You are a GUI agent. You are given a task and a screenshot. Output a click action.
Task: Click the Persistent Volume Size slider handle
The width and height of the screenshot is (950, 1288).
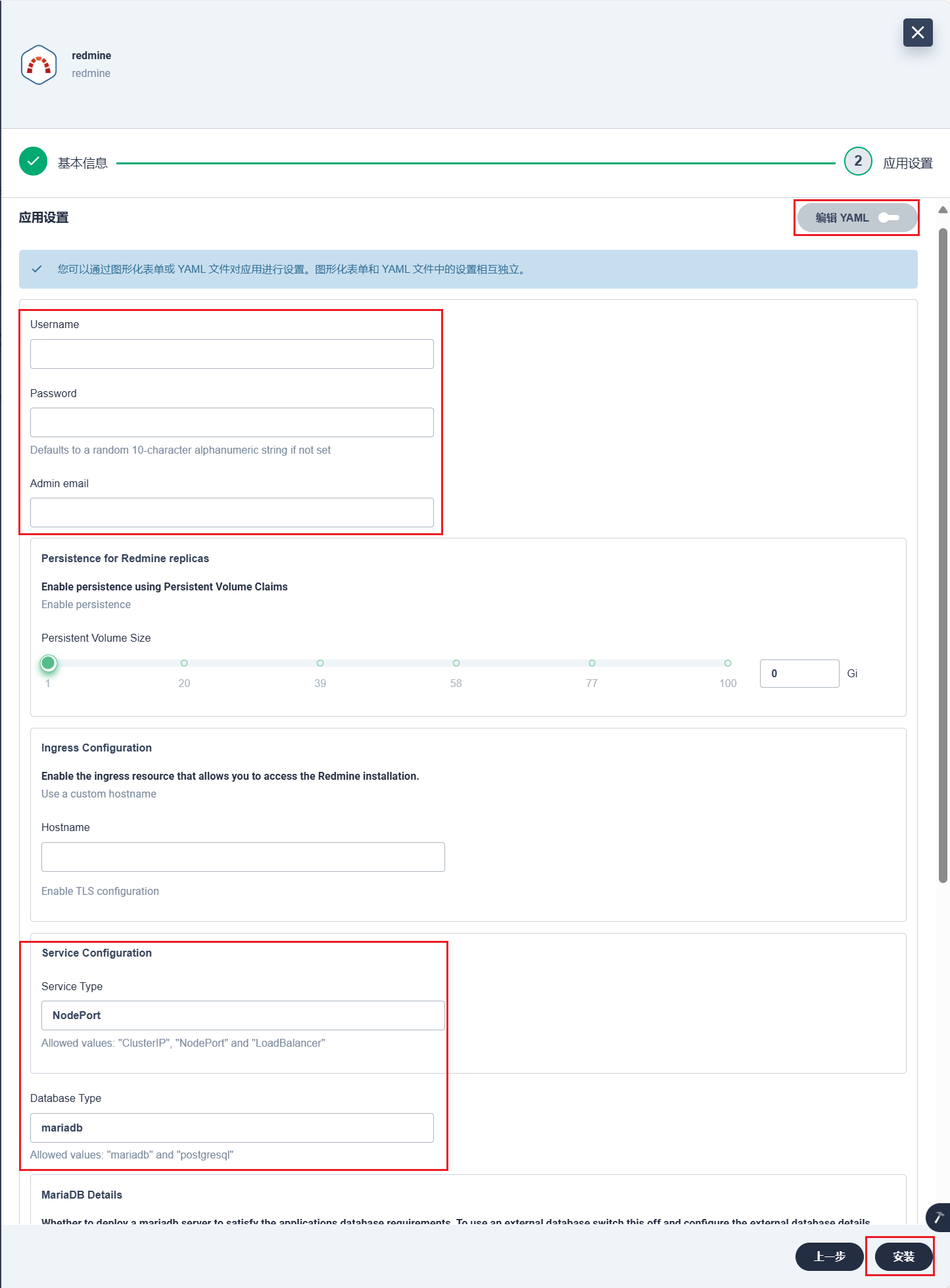[x=49, y=663]
